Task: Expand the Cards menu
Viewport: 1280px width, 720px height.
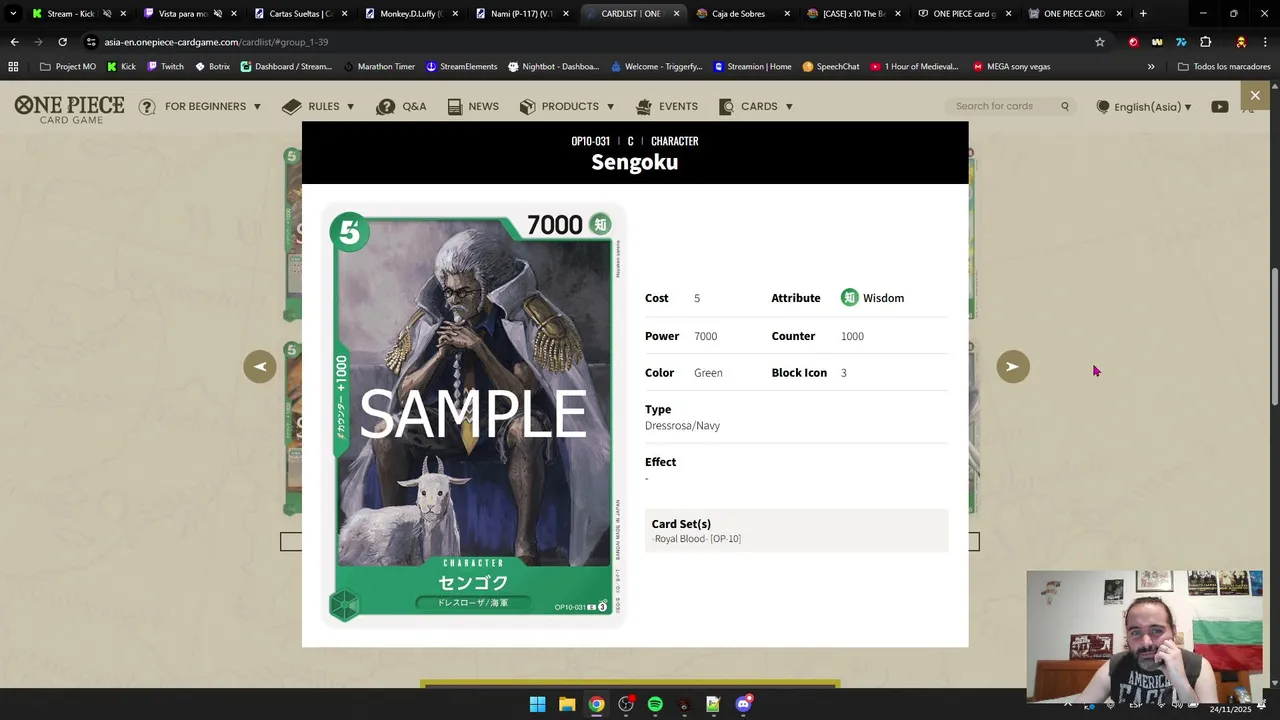Action: click(756, 106)
